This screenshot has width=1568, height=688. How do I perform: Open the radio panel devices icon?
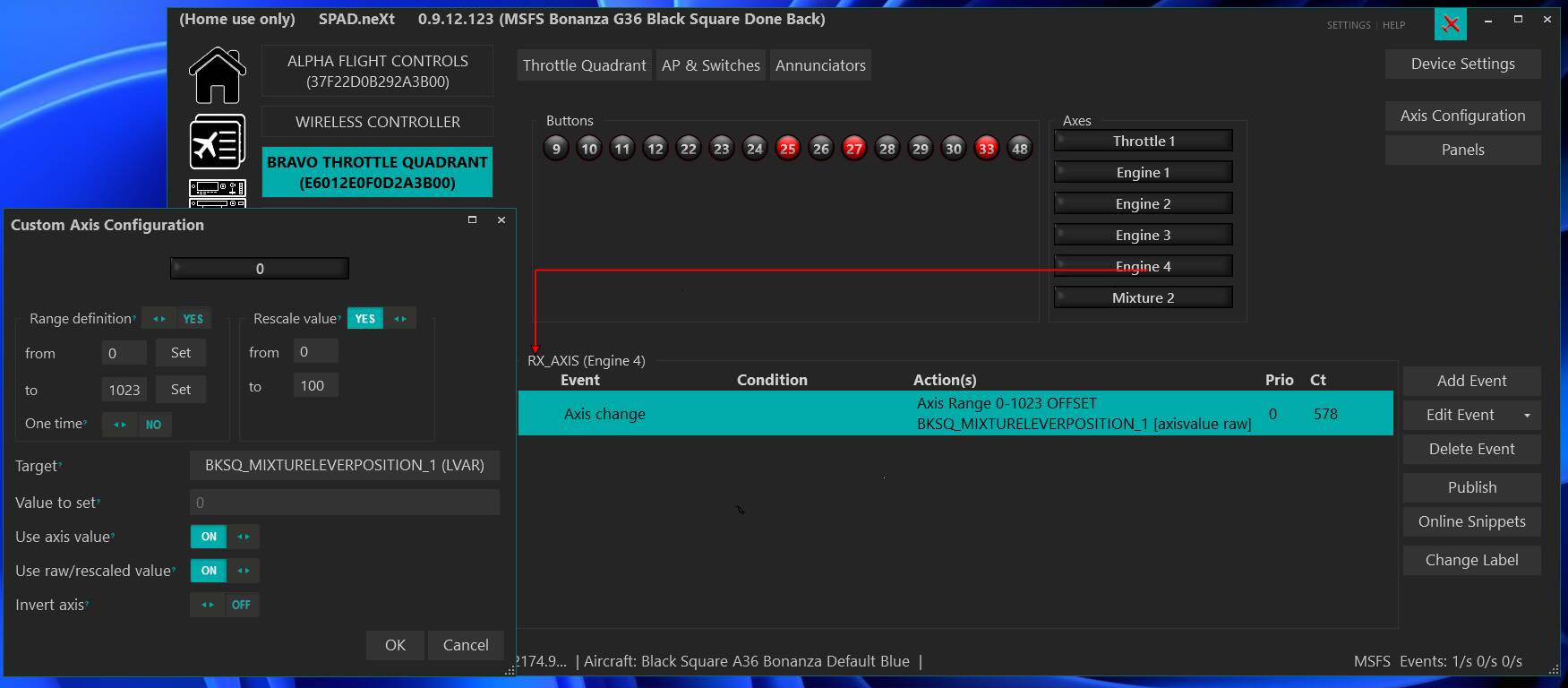(x=218, y=193)
